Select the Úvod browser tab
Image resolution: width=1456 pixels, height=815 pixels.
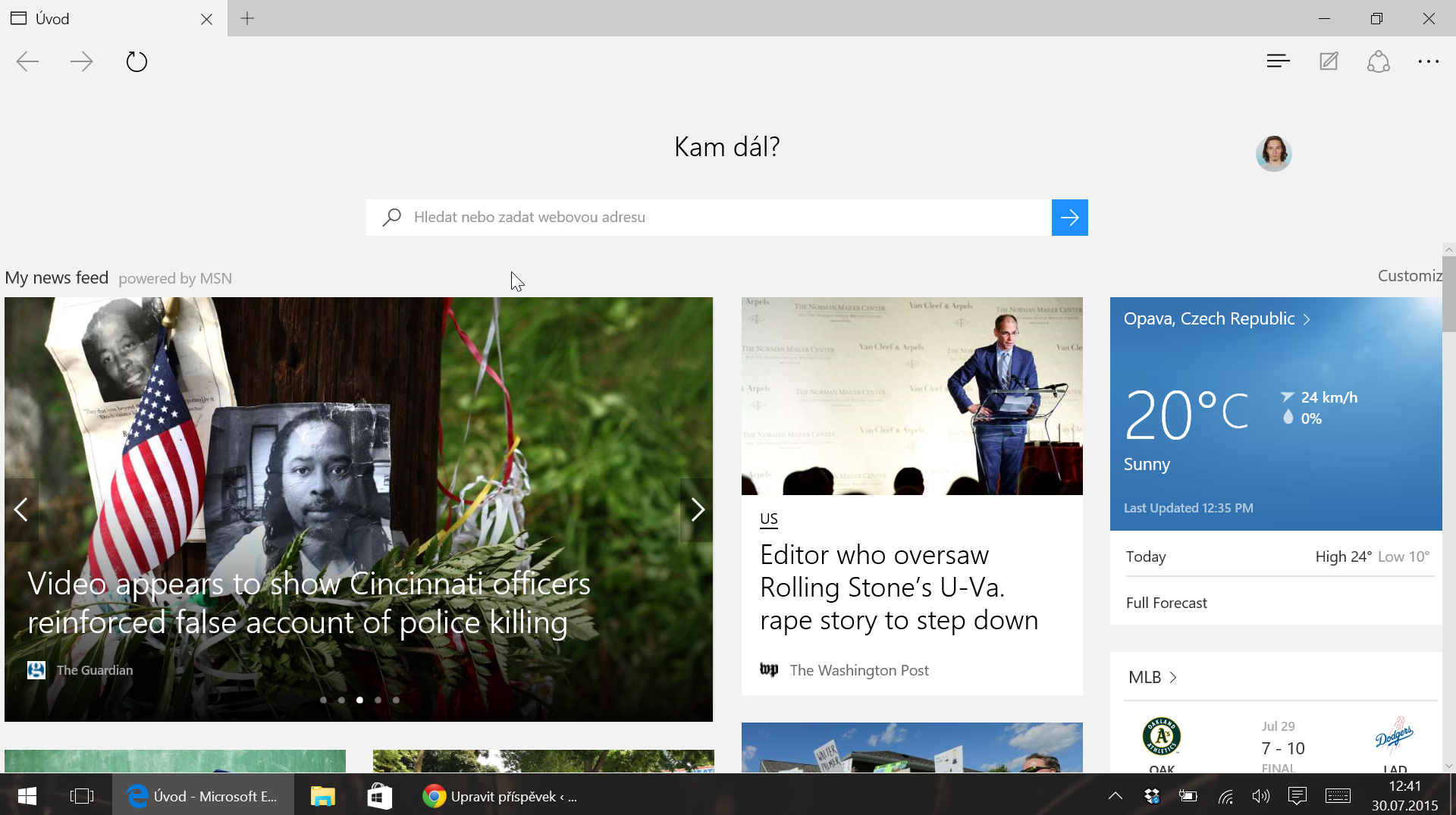(106, 19)
